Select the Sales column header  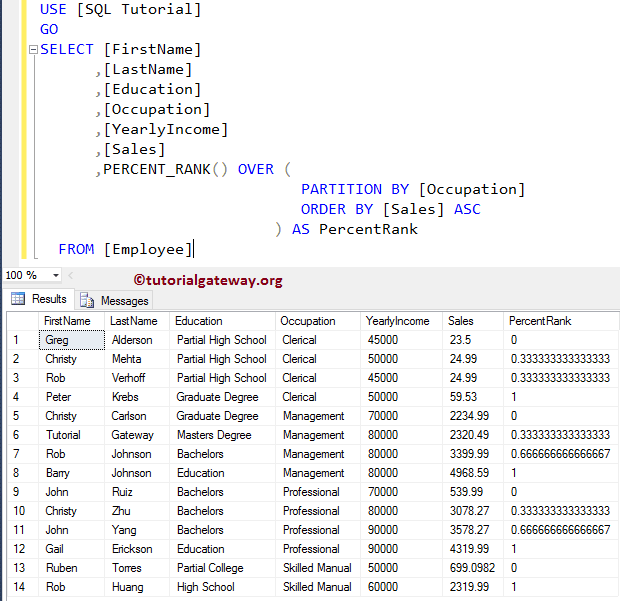coord(461,321)
